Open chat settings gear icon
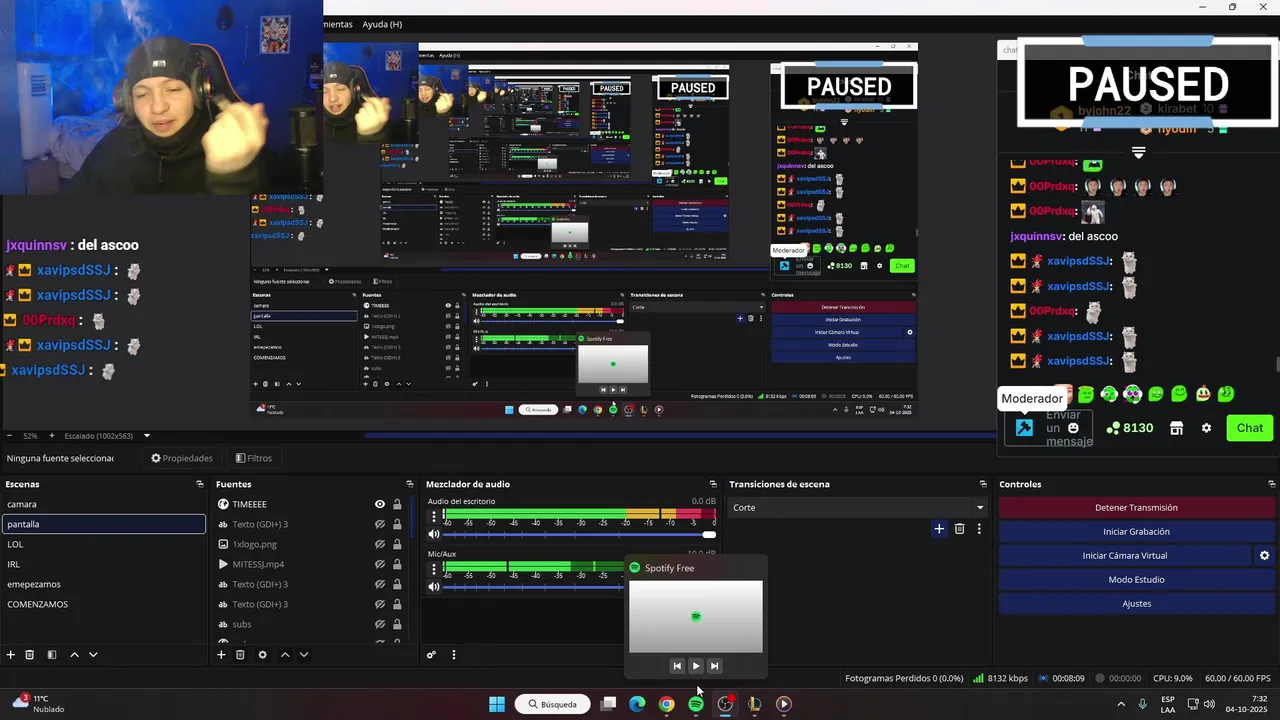This screenshot has height=720, width=1280. pyautogui.click(x=1206, y=428)
